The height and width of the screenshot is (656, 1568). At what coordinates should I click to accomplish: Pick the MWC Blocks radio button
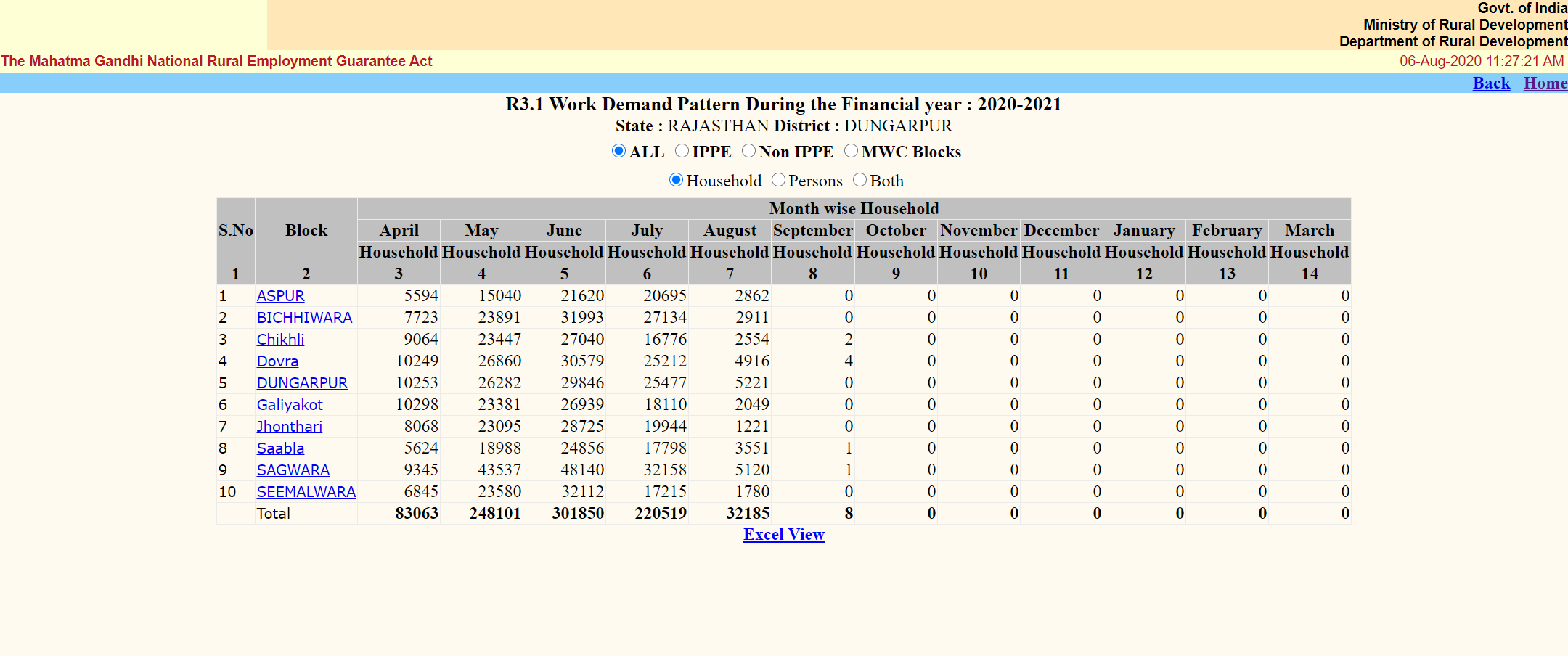click(x=851, y=151)
